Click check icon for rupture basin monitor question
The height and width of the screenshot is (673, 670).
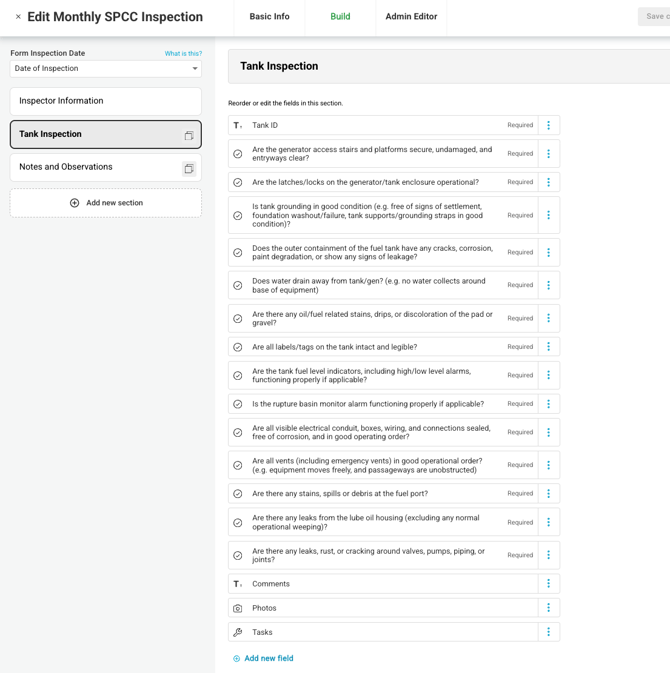click(x=238, y=404)
